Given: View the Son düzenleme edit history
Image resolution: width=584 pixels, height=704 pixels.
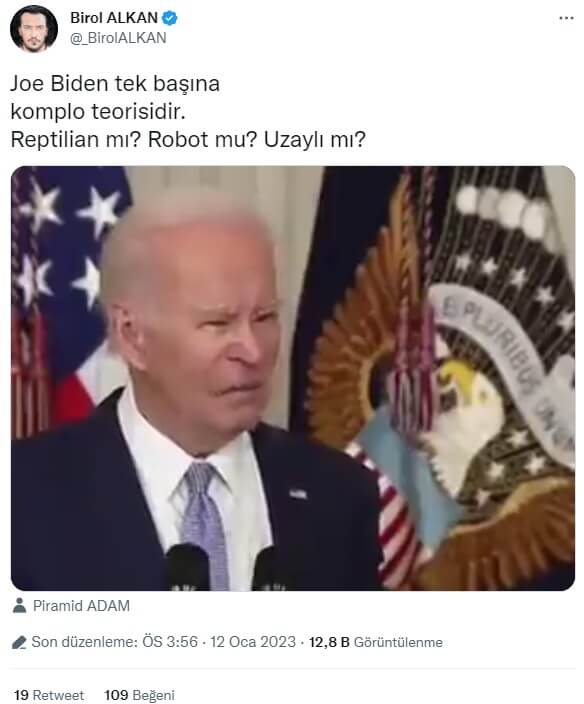Looking at the screenshot, I should [84, 642].
